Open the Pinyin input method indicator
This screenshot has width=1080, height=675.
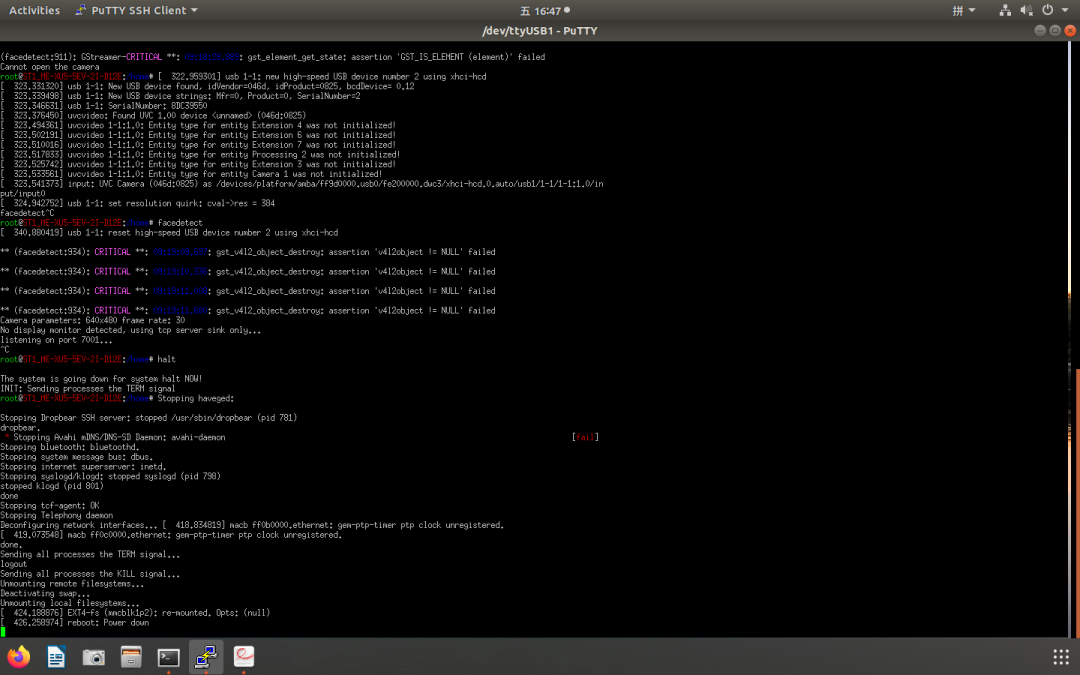click(x=957, y=10)
